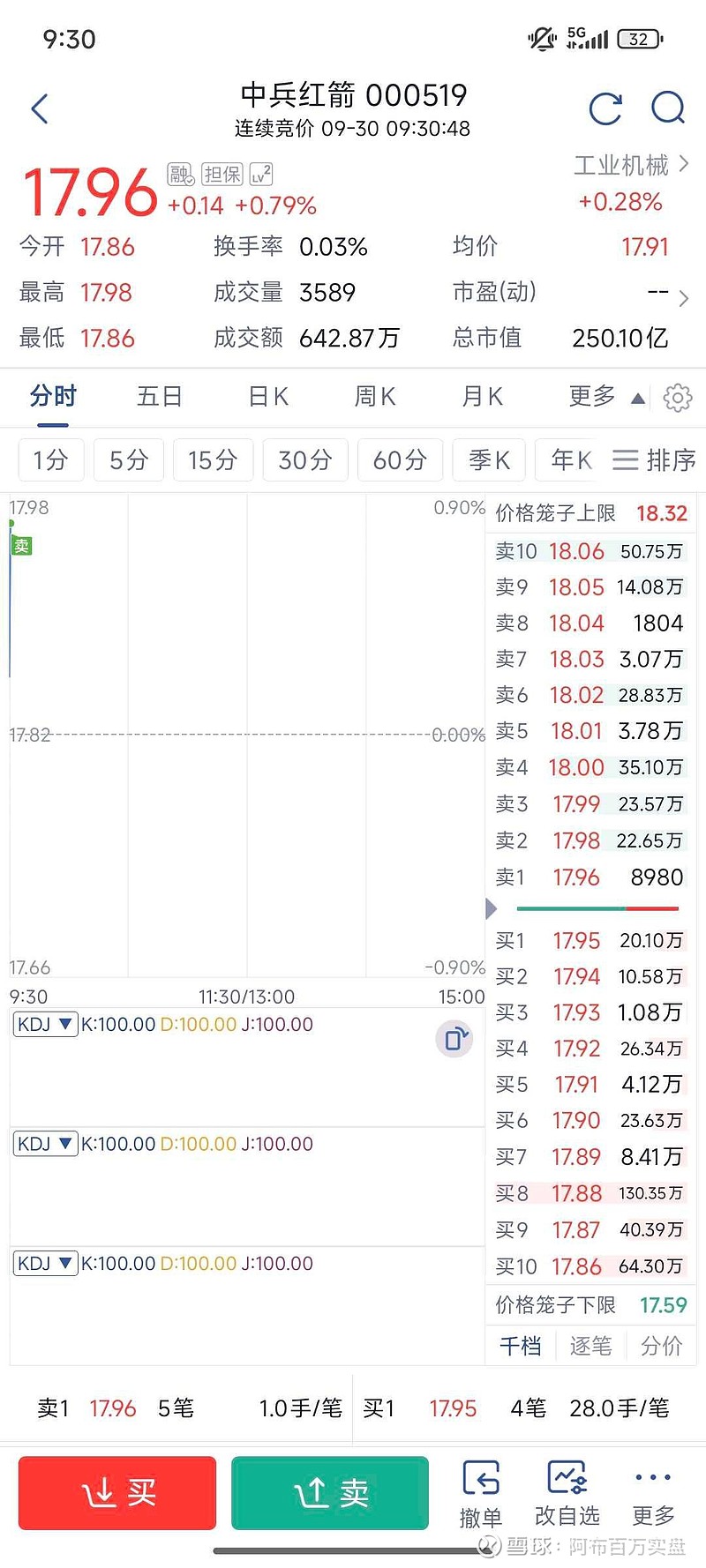706x1568 pixels.
Task: Collapse order book with triangle arrow
Action: click(492, 908)
